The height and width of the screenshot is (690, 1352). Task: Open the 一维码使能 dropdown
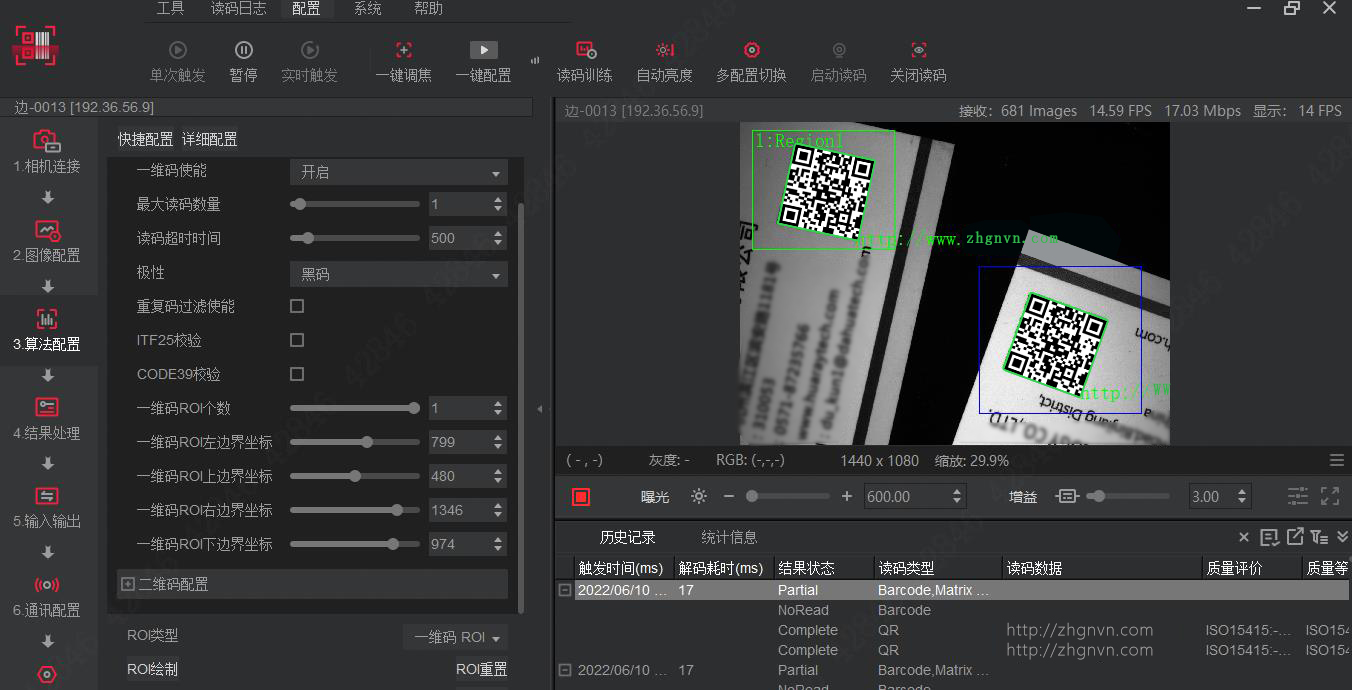click(x=399, y=172)
